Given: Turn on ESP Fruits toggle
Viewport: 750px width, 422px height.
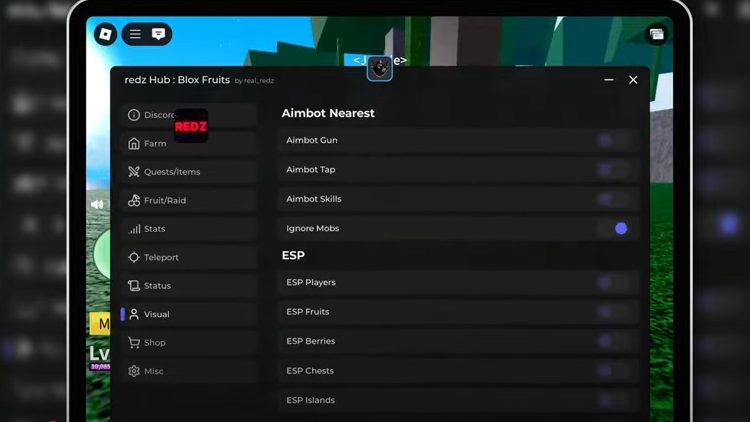Looking at the screenshot, I should (x=613, y=312).
